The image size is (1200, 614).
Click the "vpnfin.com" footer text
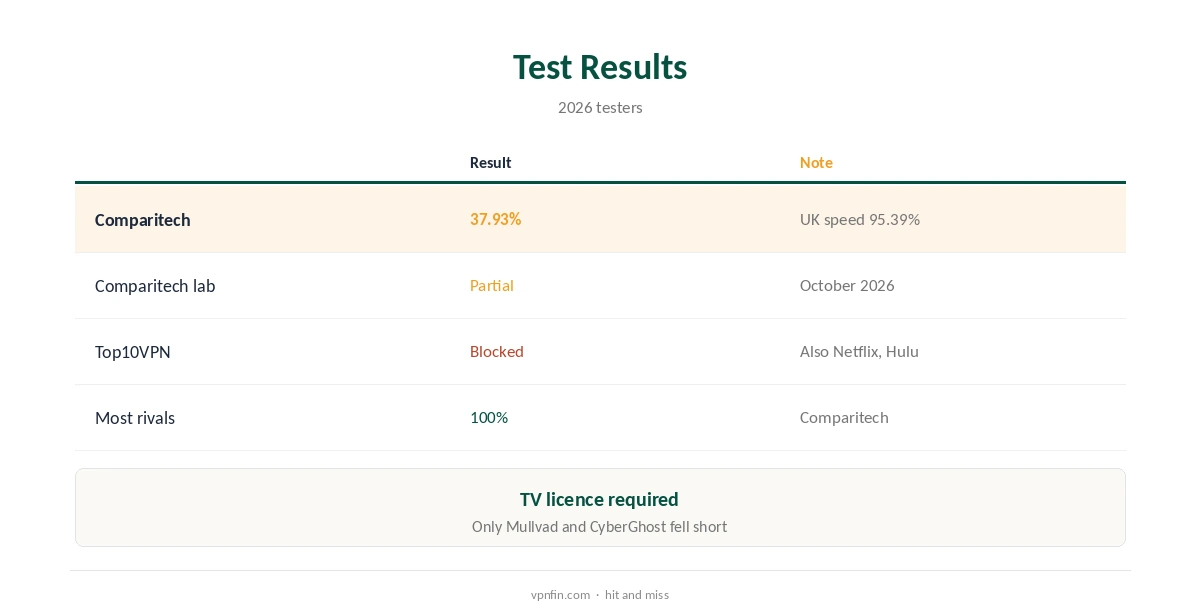coord(560,594)
